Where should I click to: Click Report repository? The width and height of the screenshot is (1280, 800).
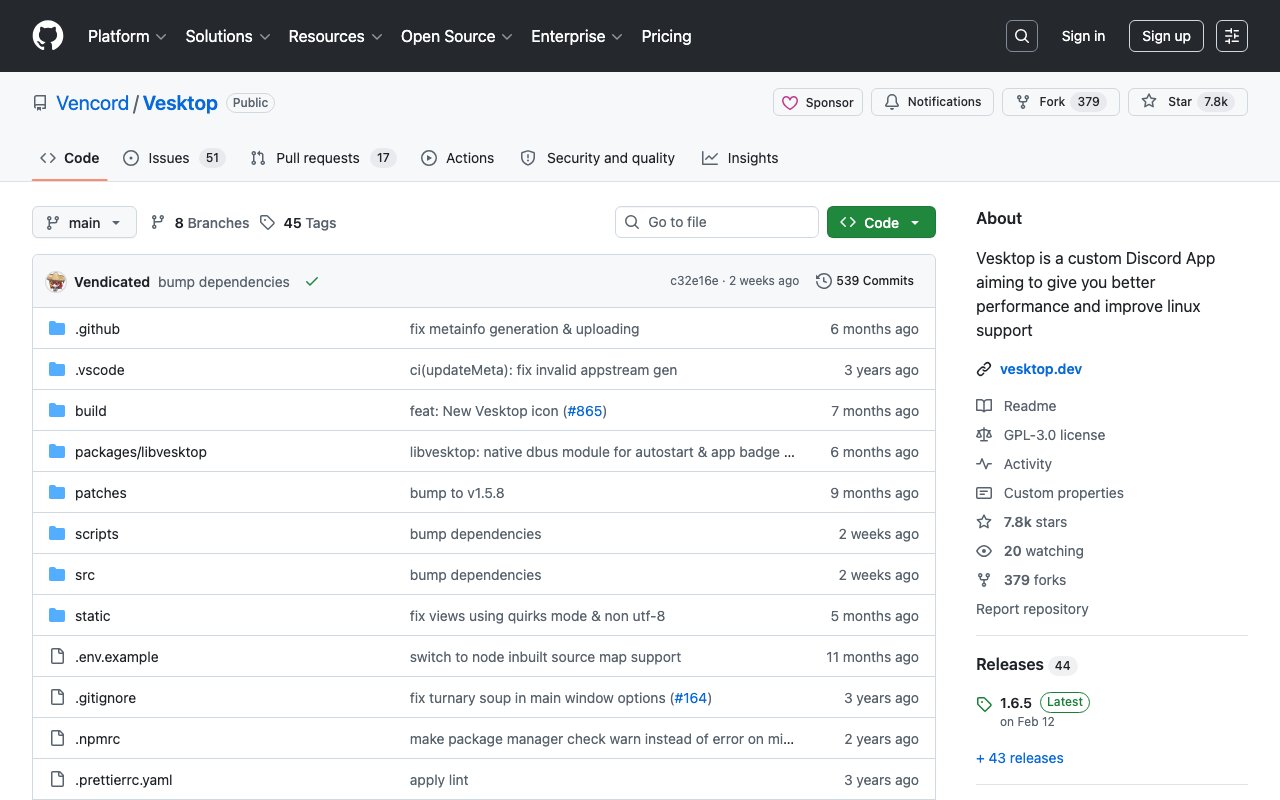click(x=1032, y=609)
